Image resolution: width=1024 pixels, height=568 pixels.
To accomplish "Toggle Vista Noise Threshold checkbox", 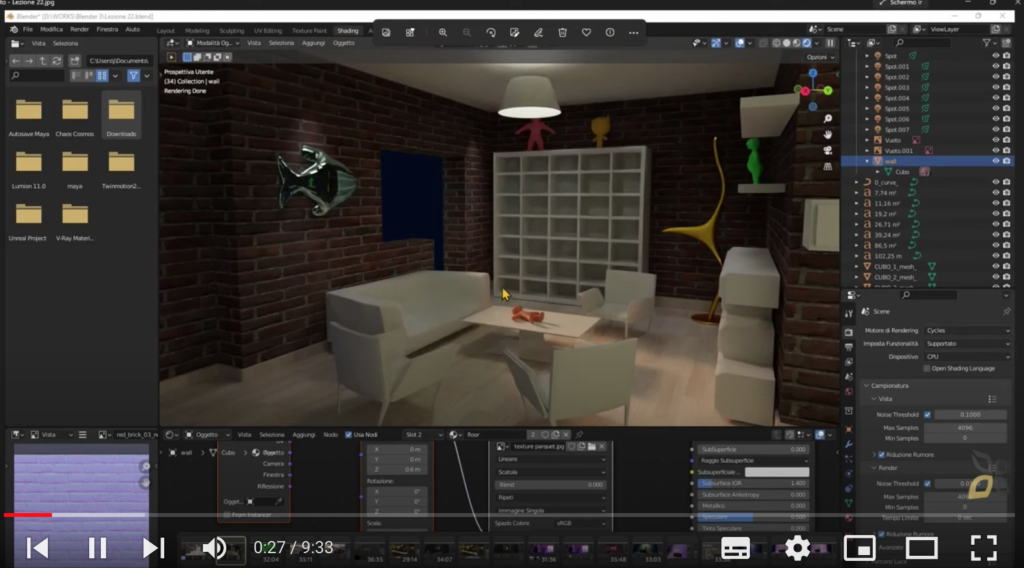I will [x=927, y=415].
